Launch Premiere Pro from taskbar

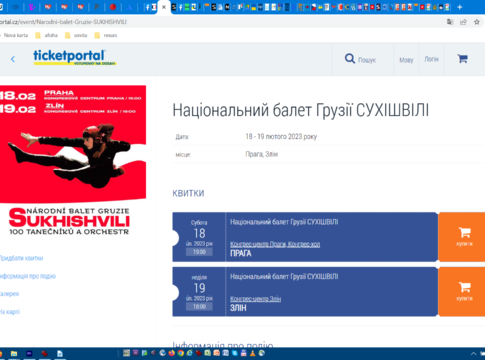[29, 354]
